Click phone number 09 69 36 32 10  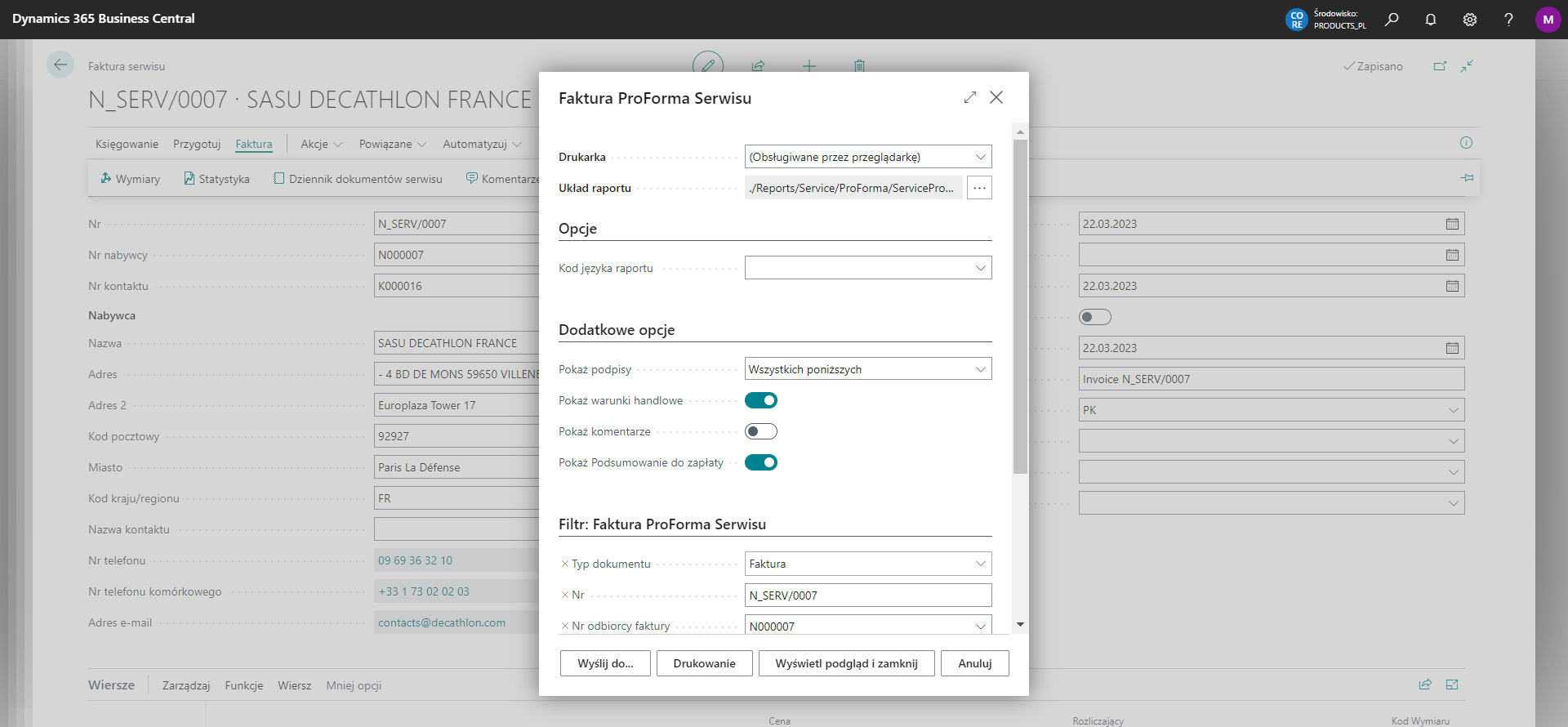pos(415,560)
